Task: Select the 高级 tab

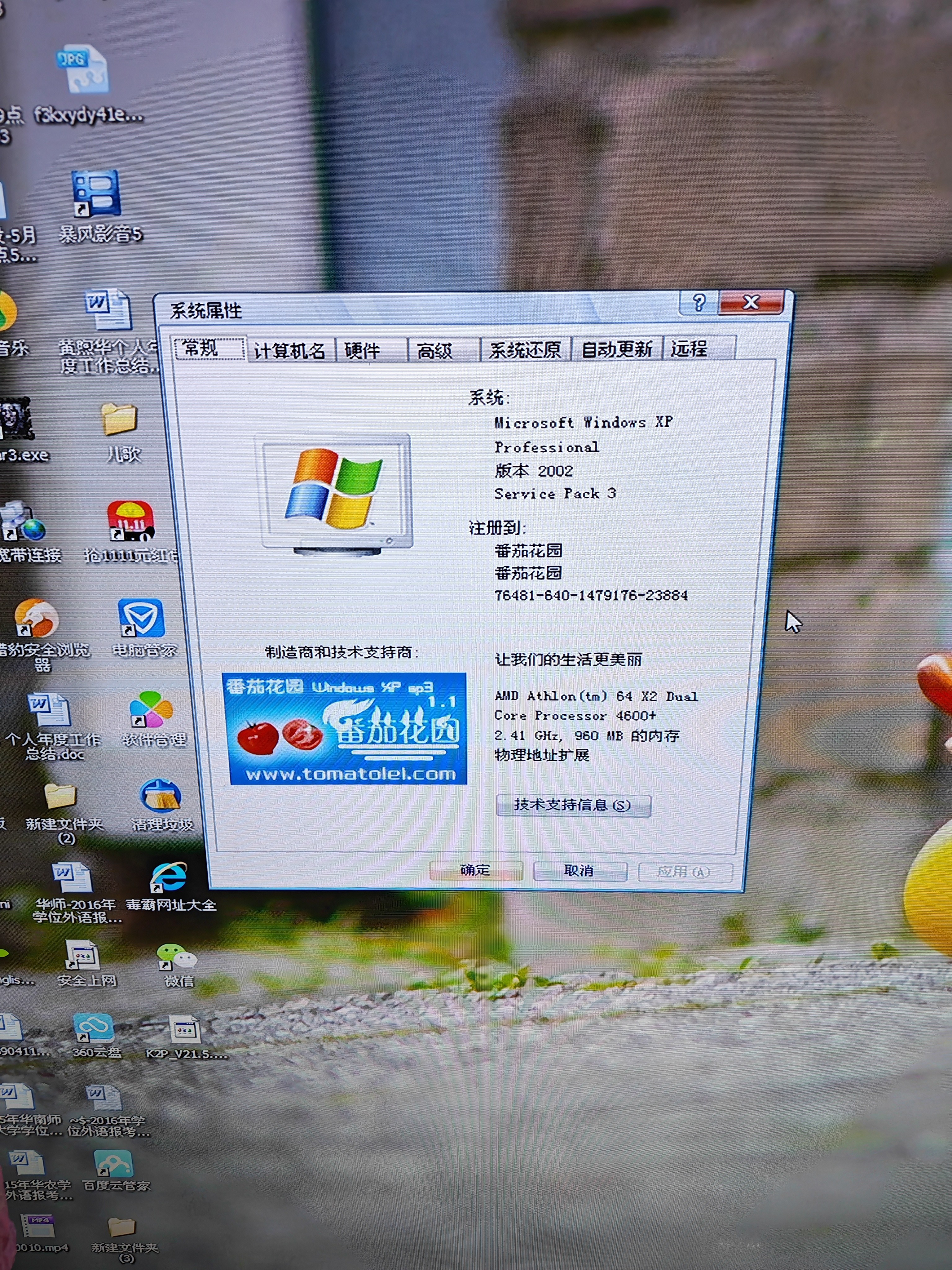Action: 443,350
